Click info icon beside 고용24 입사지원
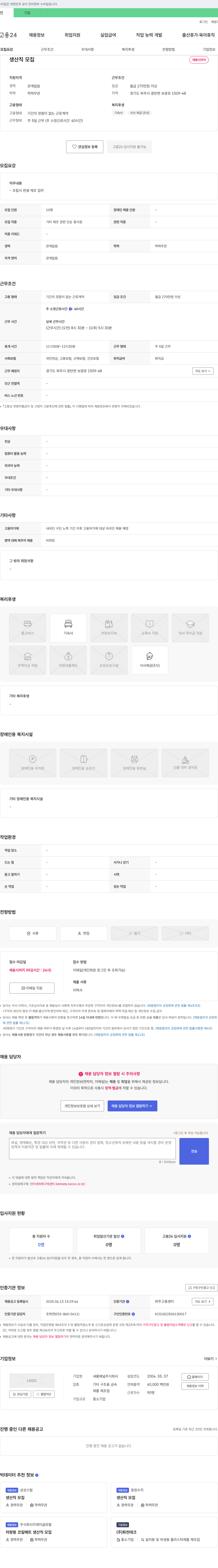218x1568 pixels. tap(189, 1236)
